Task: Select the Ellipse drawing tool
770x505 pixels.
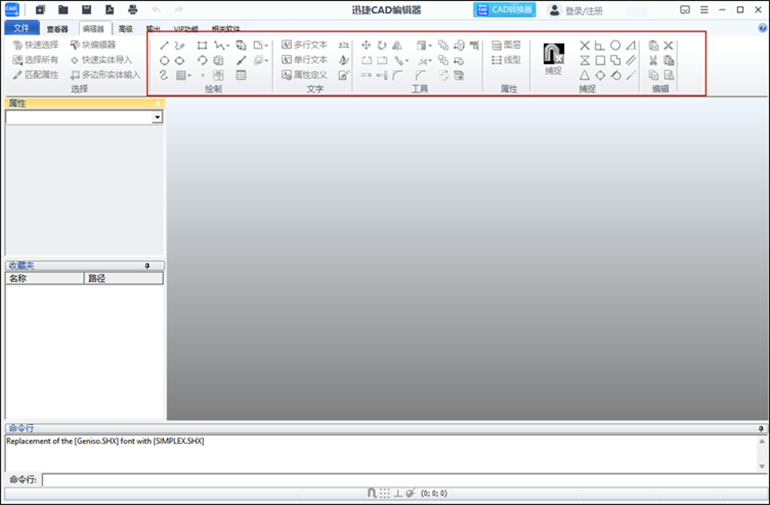Action: [180, 60]
